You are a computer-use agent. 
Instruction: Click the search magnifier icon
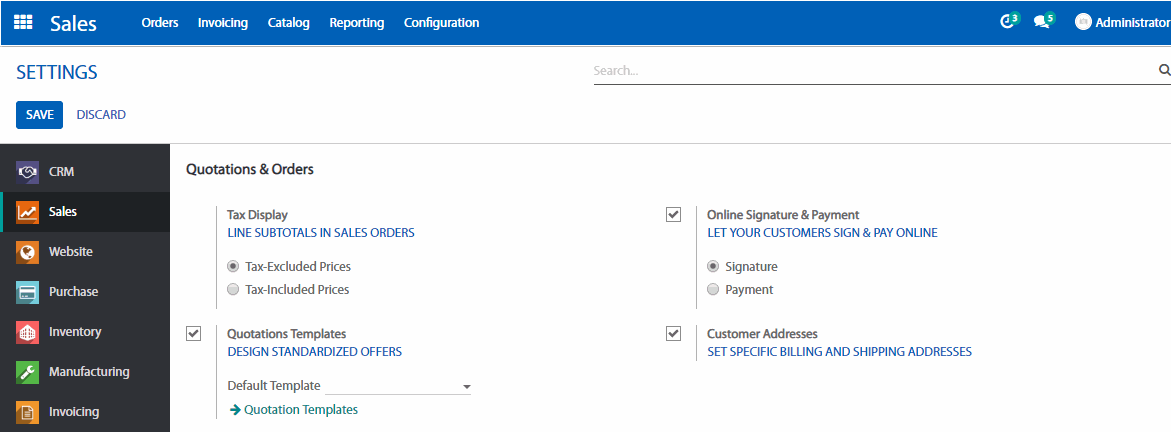[1164, 70]
